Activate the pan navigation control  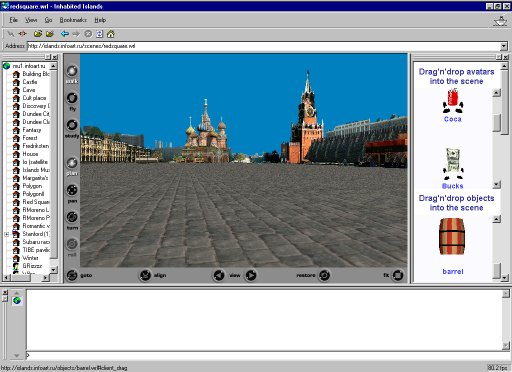click(72, 190)
